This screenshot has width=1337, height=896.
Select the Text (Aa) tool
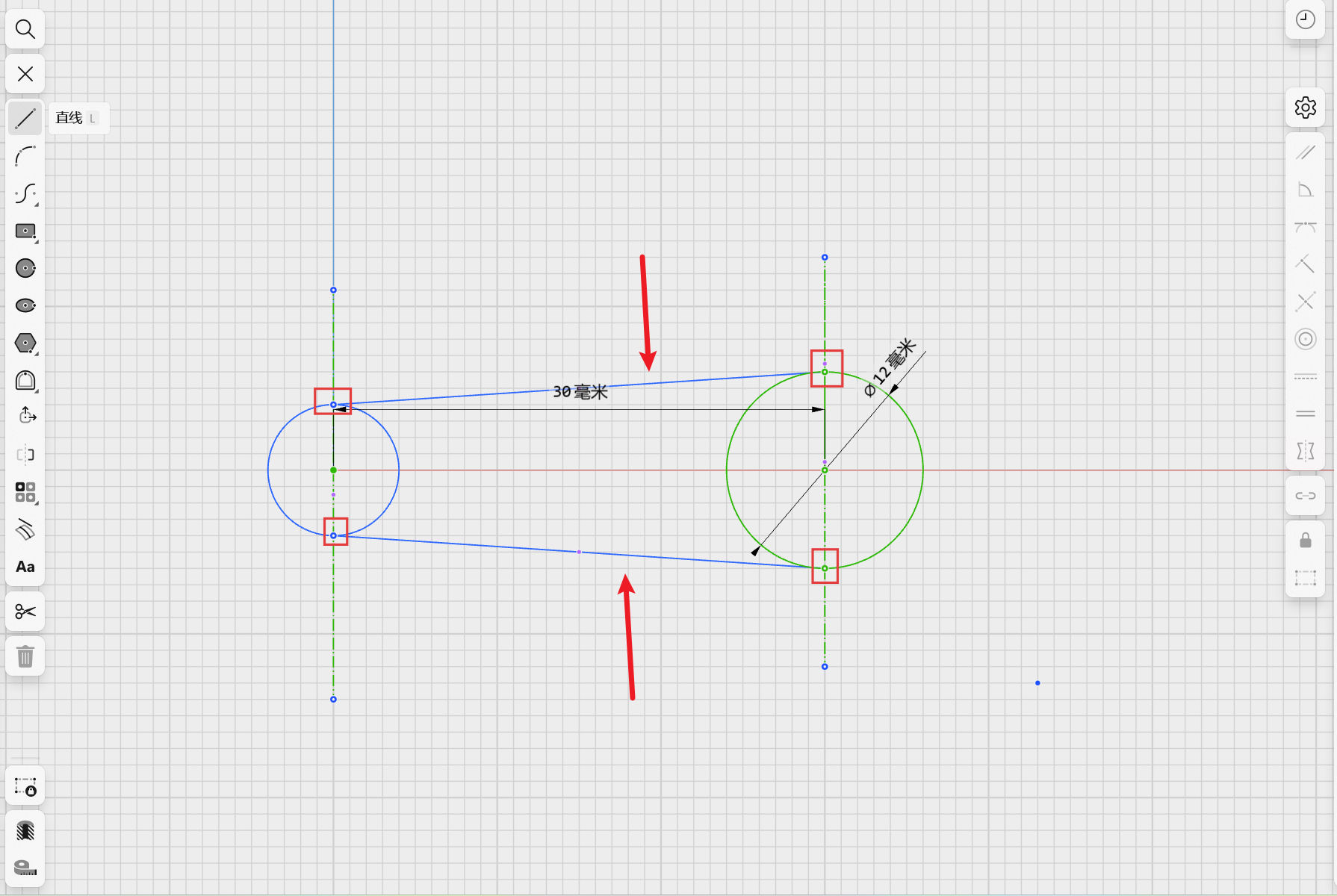coord(25,567)
